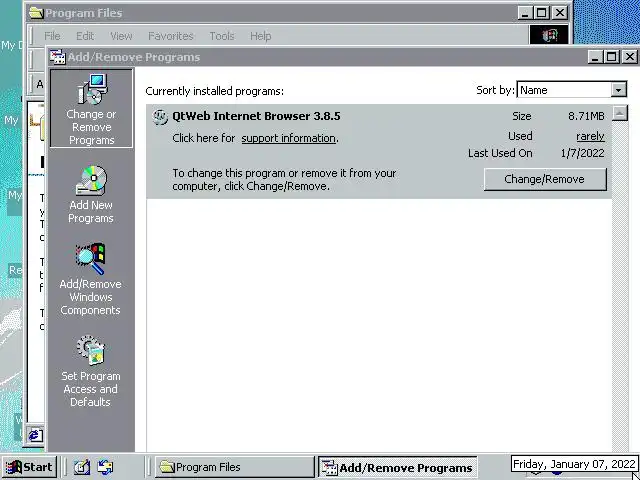Maximize the Add/Remove Programs window
This screenshot has height=480, width=640.
[x=611, y=57]
